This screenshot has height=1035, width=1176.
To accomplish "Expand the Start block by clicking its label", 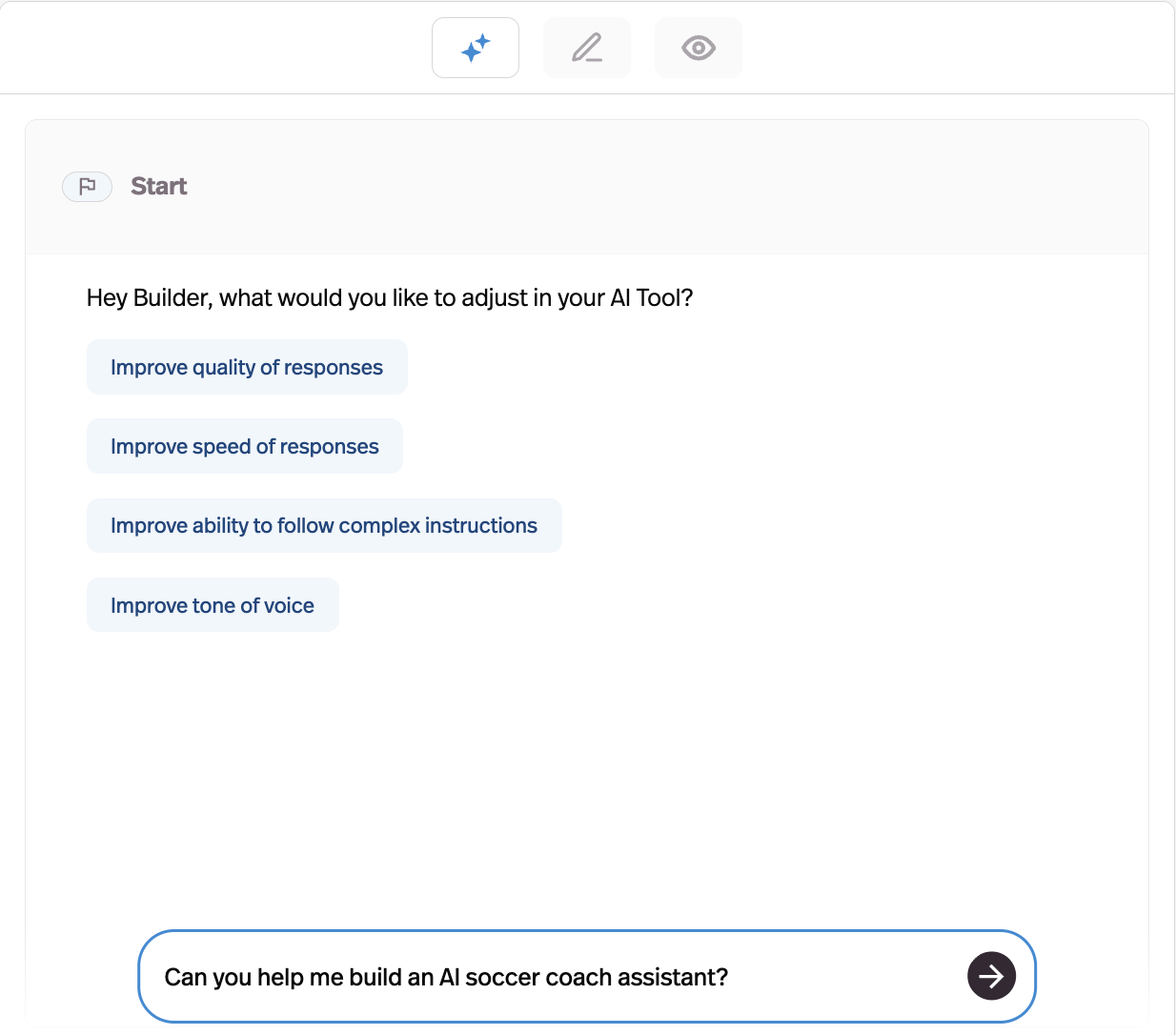I will click(x=158, y=186).
